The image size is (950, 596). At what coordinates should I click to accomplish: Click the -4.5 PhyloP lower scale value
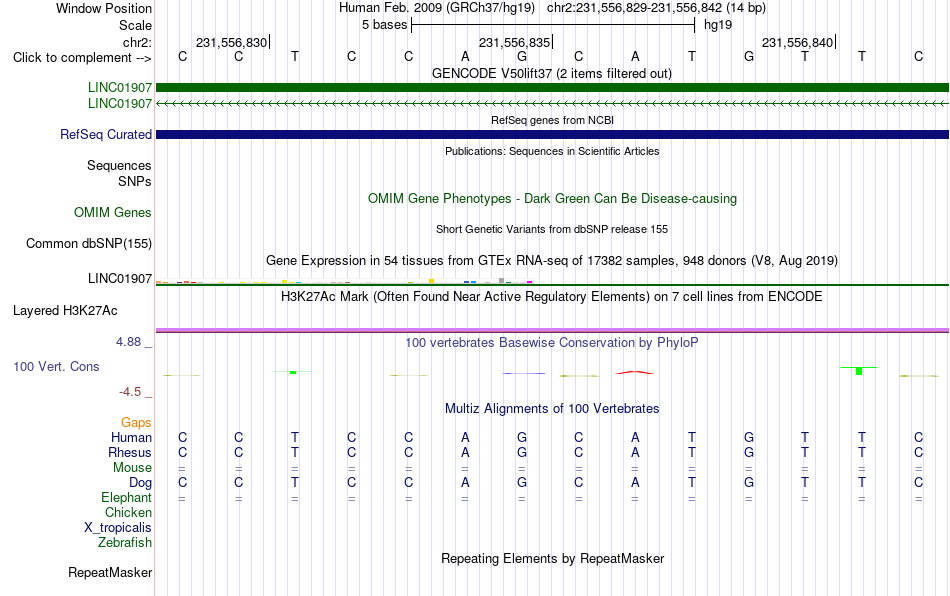pyautogui.click(x=130, y=392)
